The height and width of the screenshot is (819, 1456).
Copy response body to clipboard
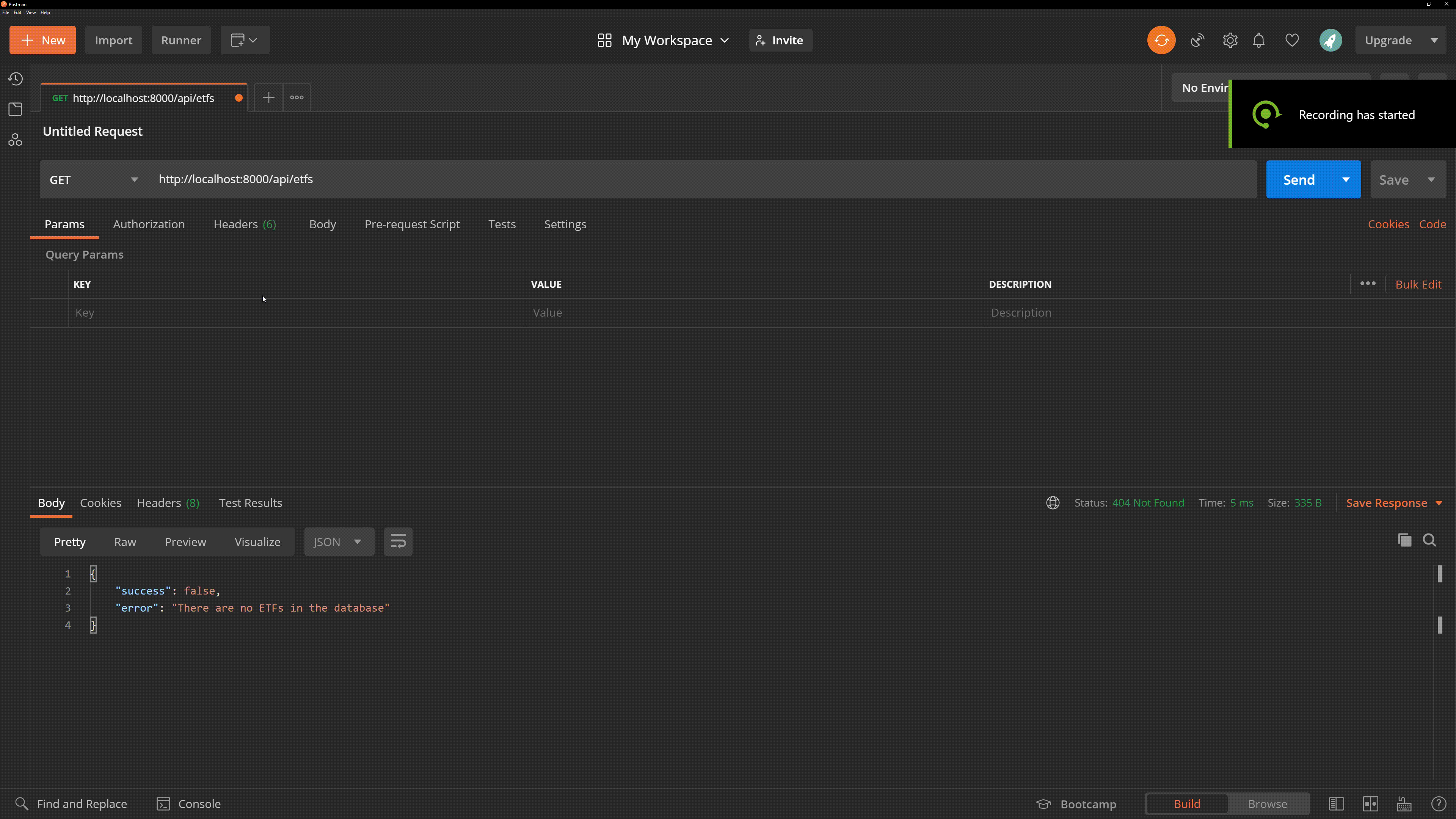click(1404, 540)
